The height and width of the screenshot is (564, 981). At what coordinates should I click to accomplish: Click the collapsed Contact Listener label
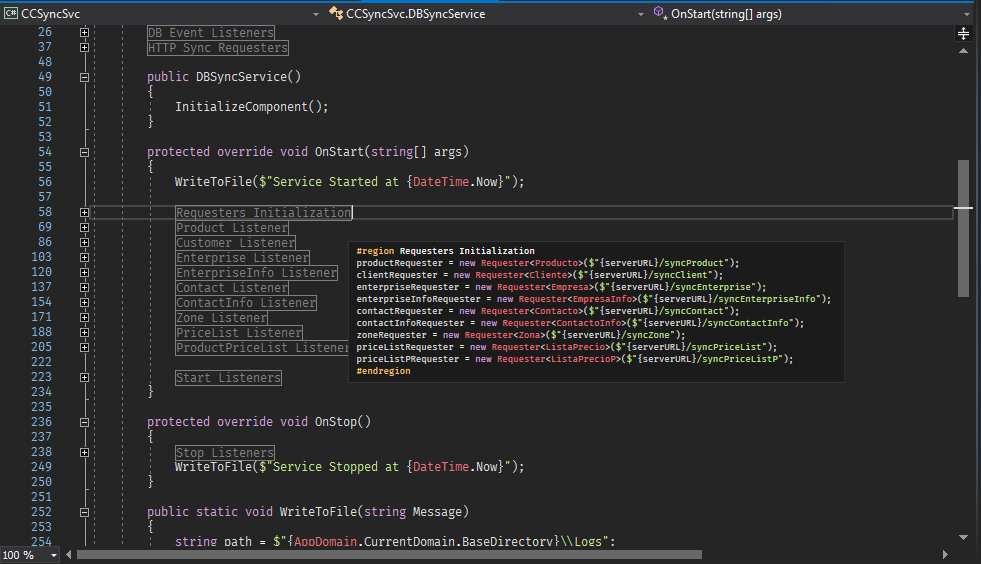pyautogui.click(x=232, y=288)
